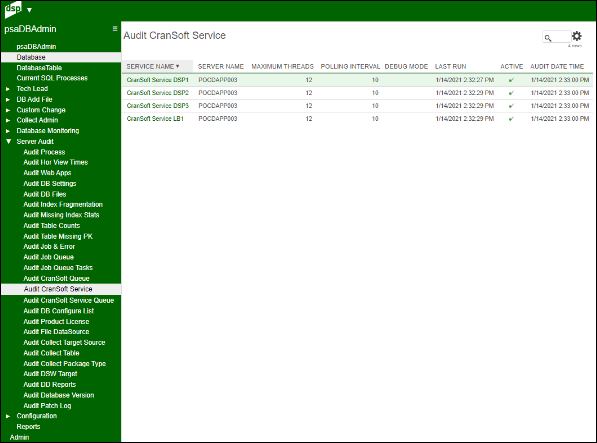This screenshot has height=443, width=597.
Task: Open the psaDBAdmin menu item
Action: click(x=36, y=46)
